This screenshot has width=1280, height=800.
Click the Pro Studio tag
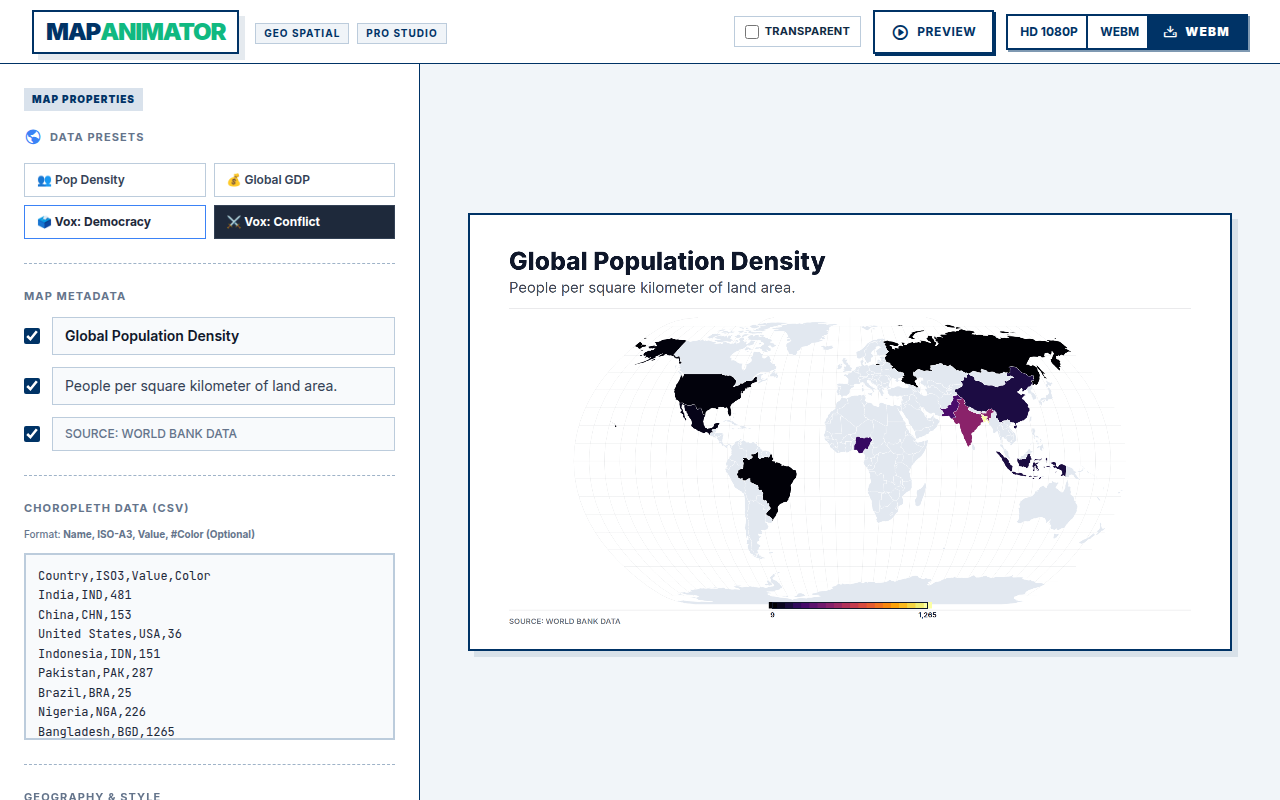[401, 33]
